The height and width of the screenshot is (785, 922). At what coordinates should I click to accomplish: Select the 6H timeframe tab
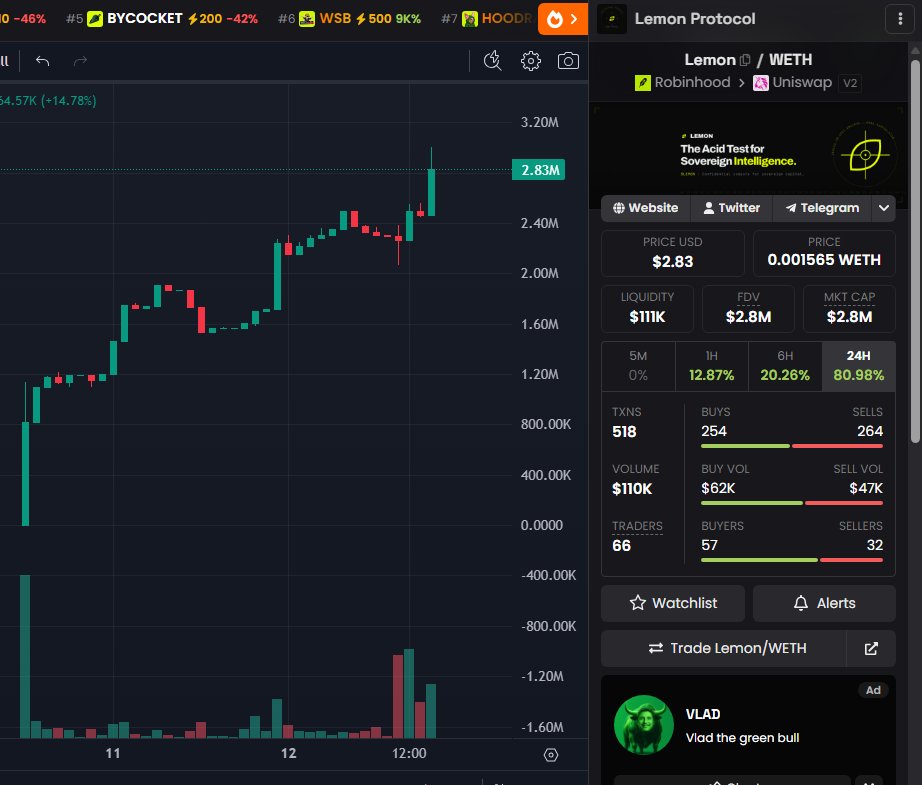coord(785,366)
